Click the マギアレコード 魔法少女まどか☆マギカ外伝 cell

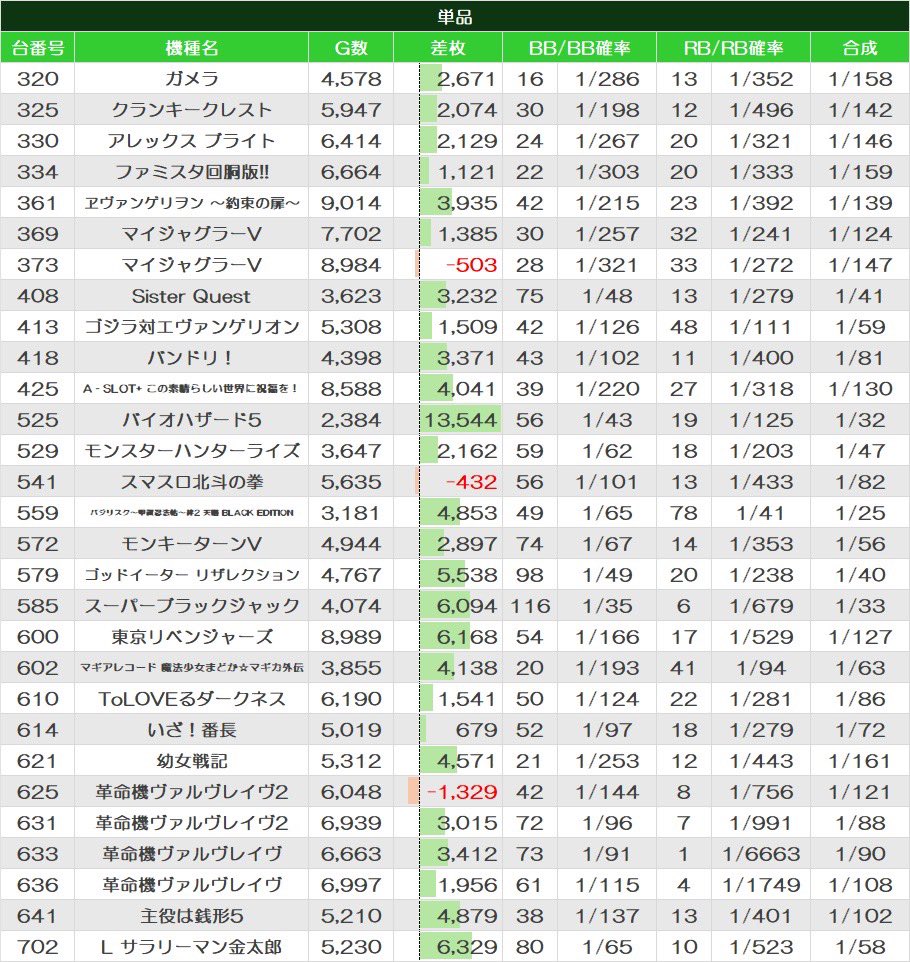point(191,668)
